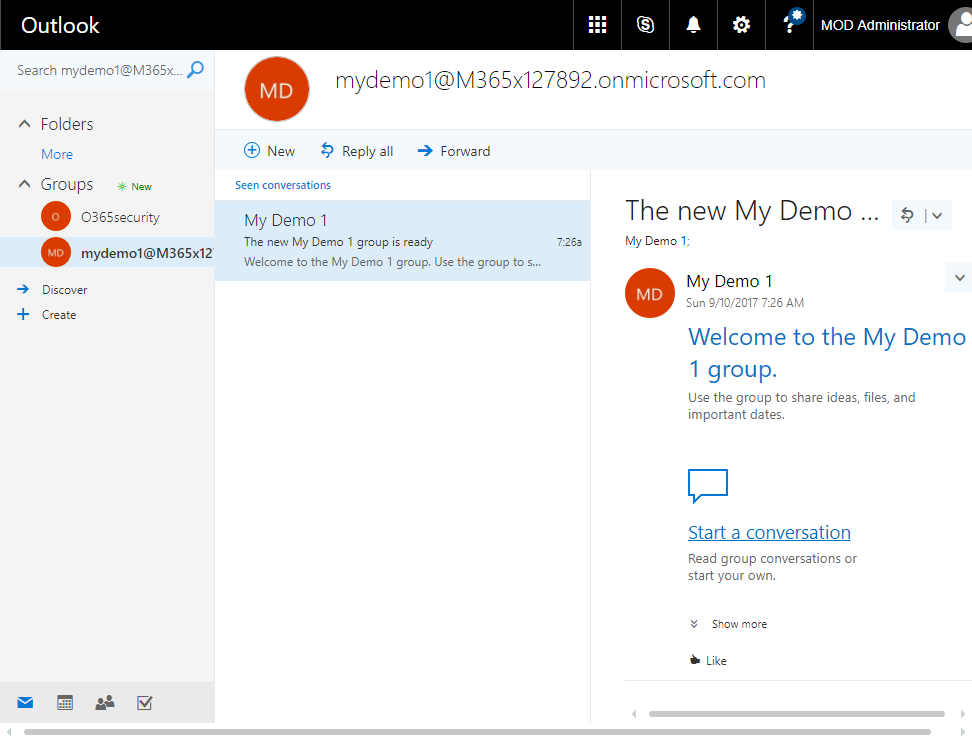This screenshot has width=972, height=741.
Task: Click New to start a conversation
Action: coord(270,151)
